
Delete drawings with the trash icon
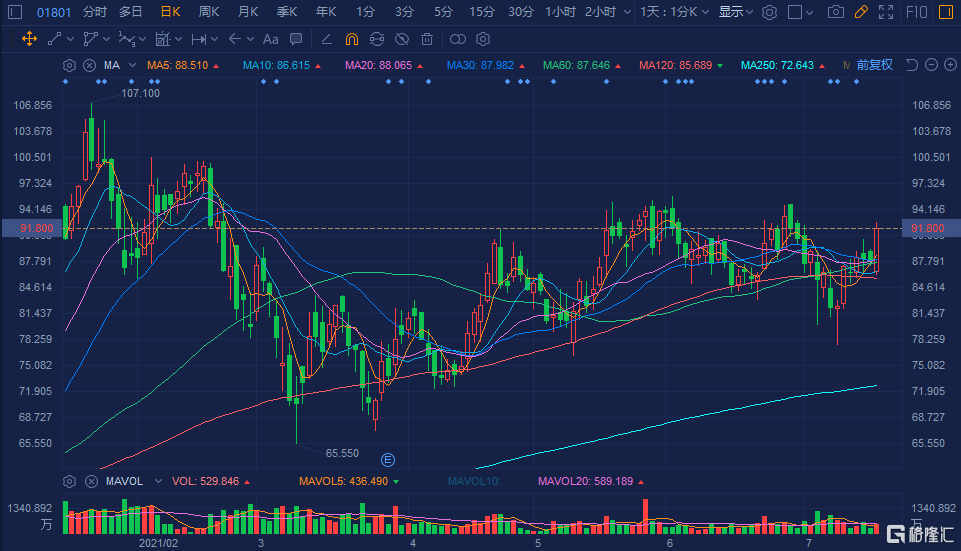pyautogui.click(x=427, y=39)
